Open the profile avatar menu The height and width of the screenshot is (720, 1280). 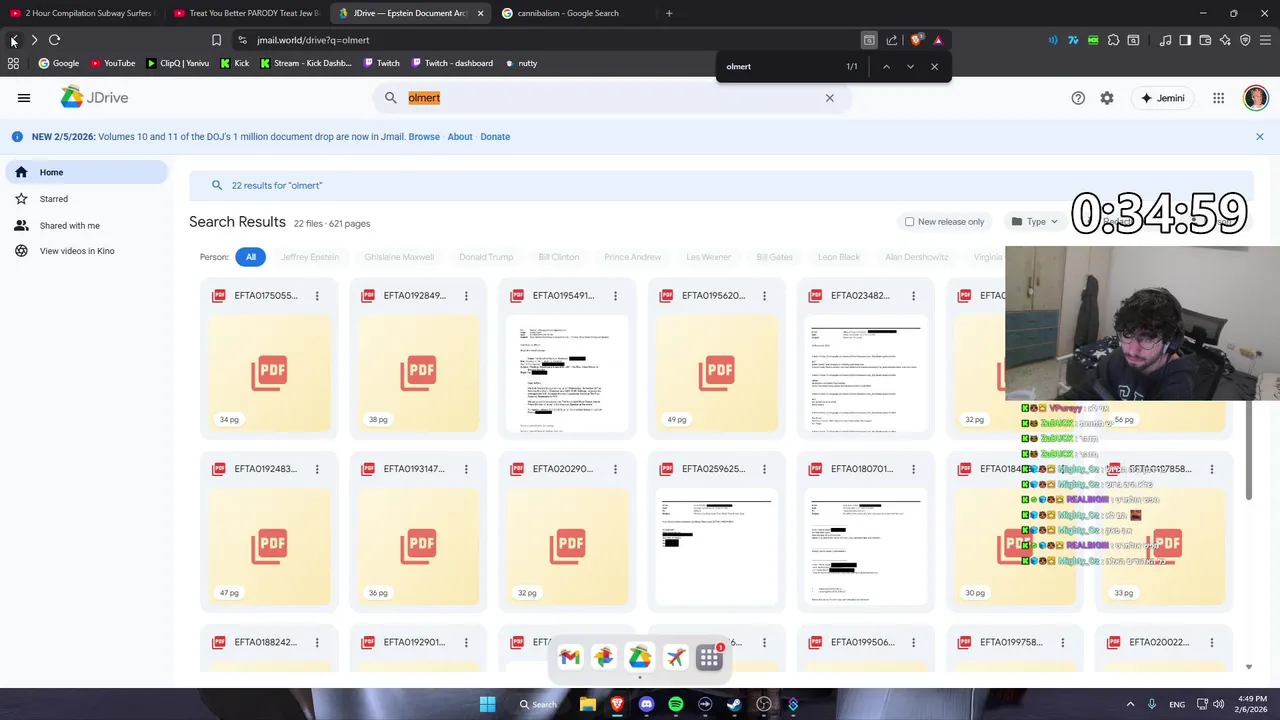tap(1256, 98)
